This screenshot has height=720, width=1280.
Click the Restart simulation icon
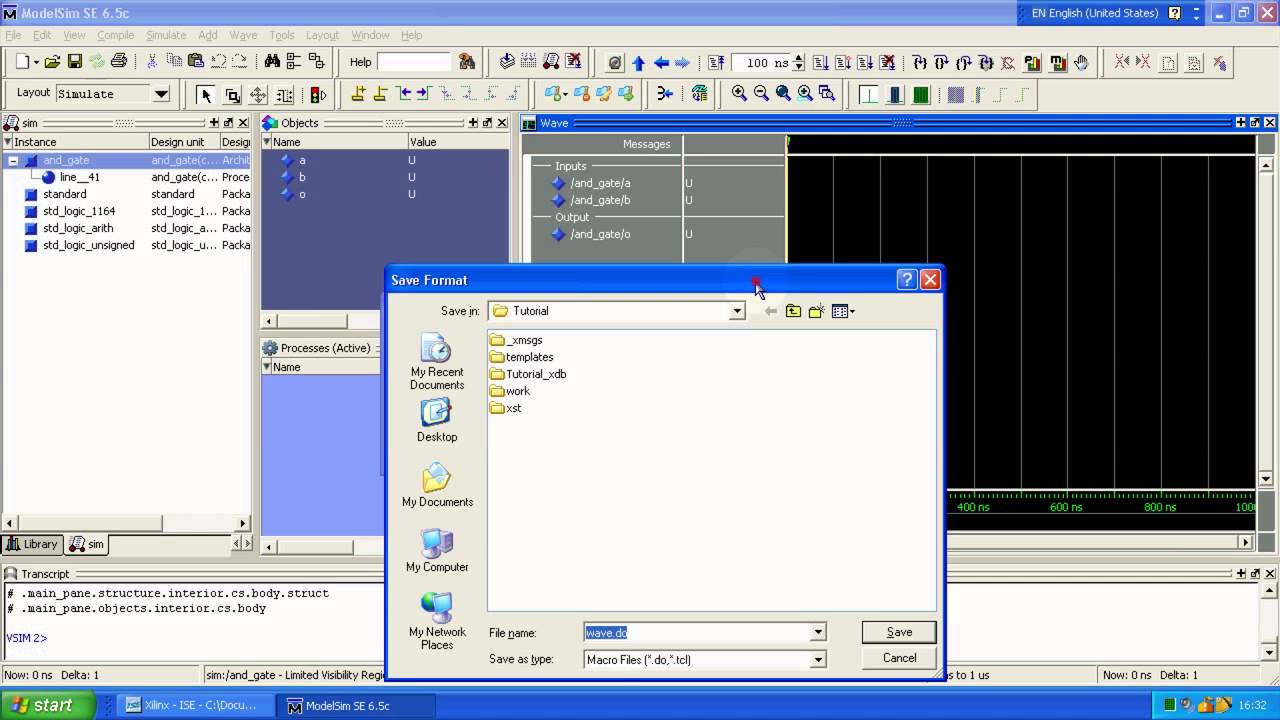(x=716, y=63)
